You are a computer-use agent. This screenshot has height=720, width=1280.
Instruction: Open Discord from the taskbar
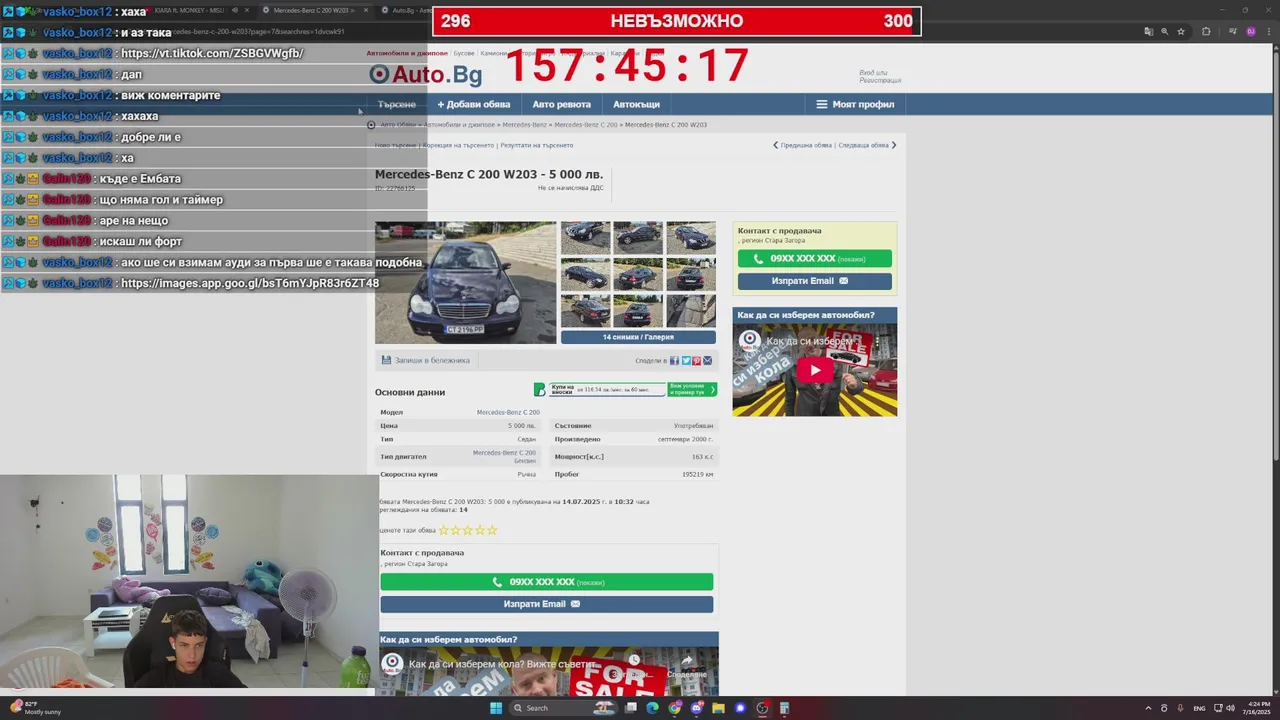tap(697, 708)
